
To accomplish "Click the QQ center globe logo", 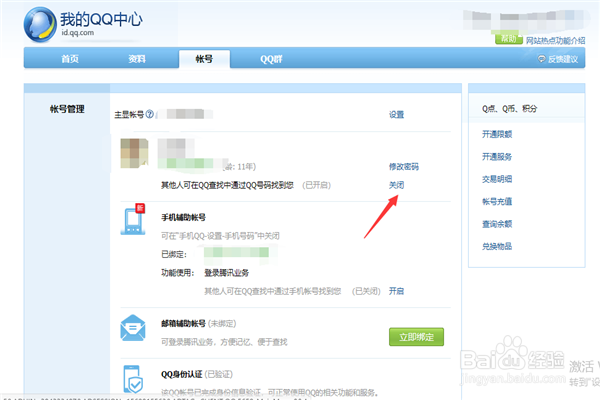I will [40, 25].
